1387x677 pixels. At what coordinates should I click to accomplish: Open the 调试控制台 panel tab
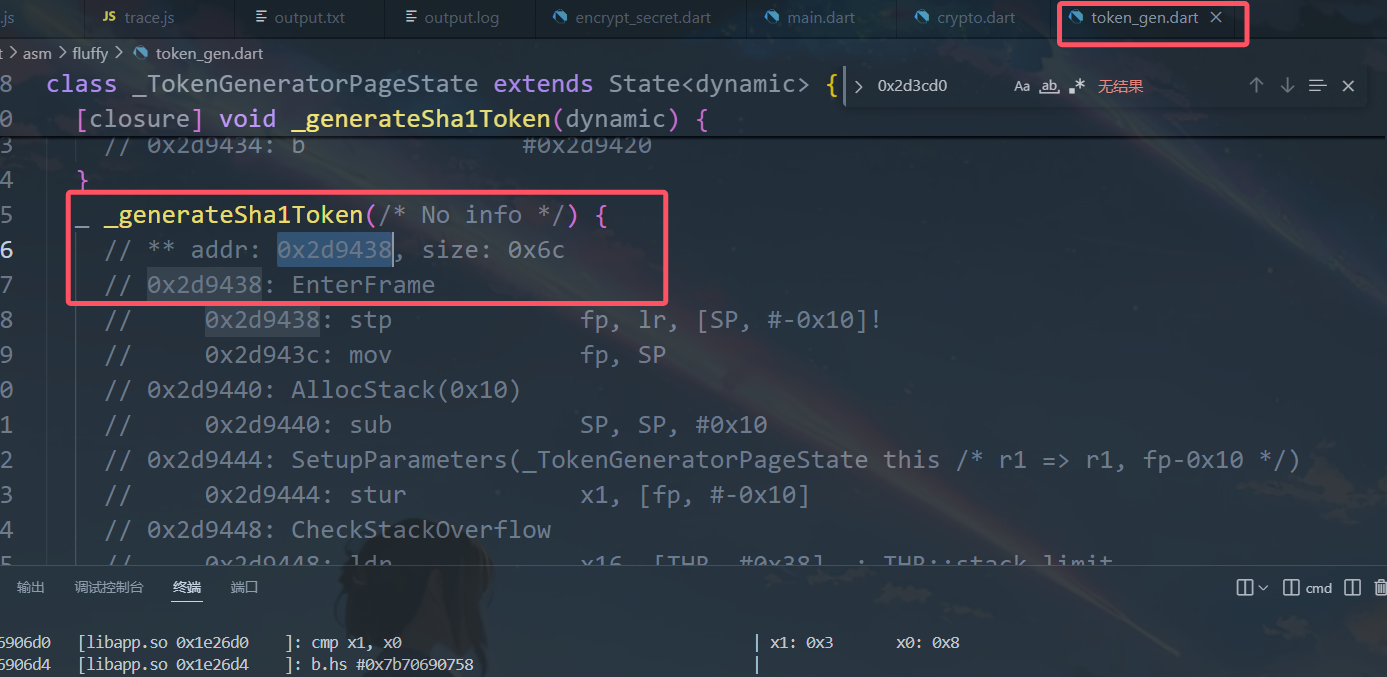point(109,588)
